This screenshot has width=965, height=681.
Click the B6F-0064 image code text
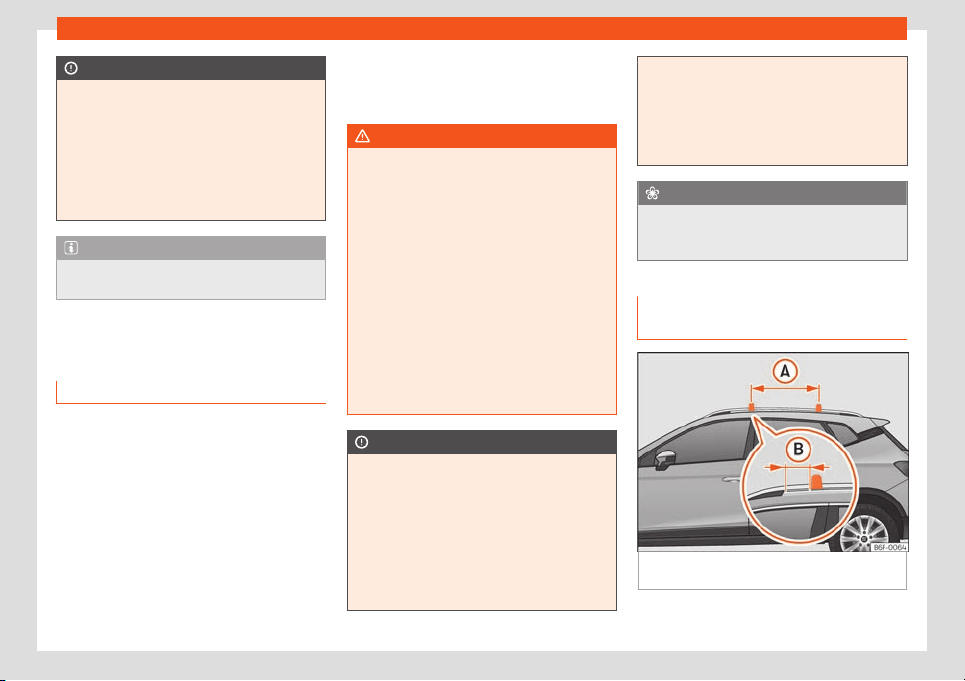click(889, 547)
